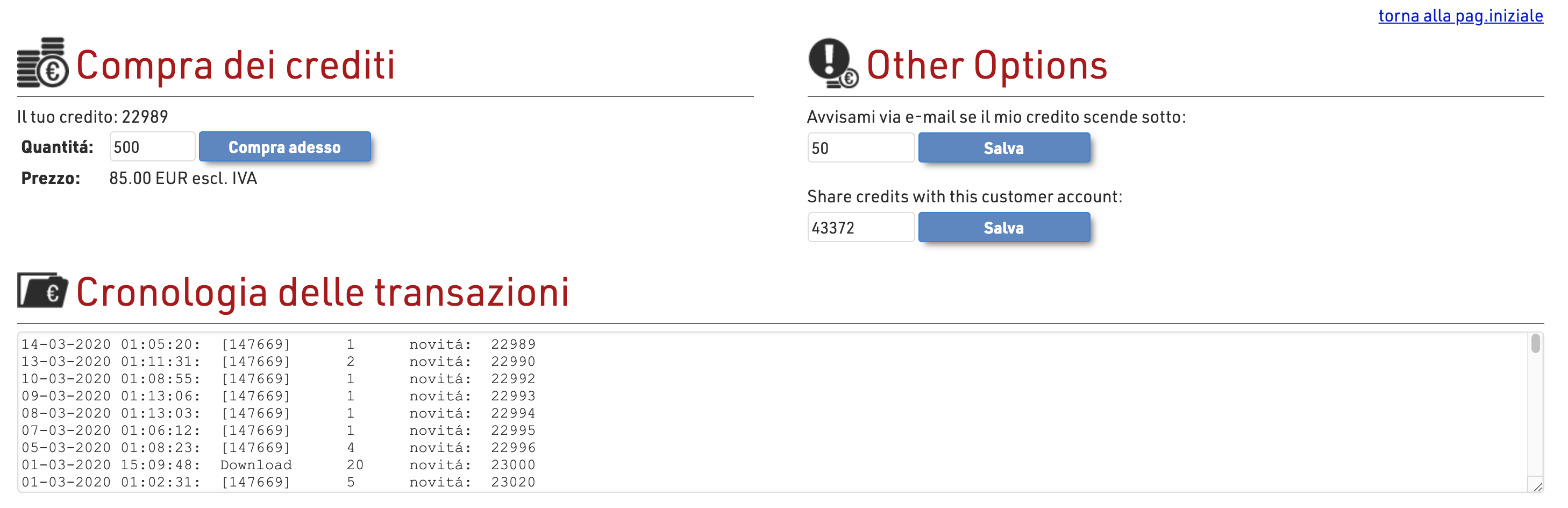Focus the customer account field showing 43372

861,228
